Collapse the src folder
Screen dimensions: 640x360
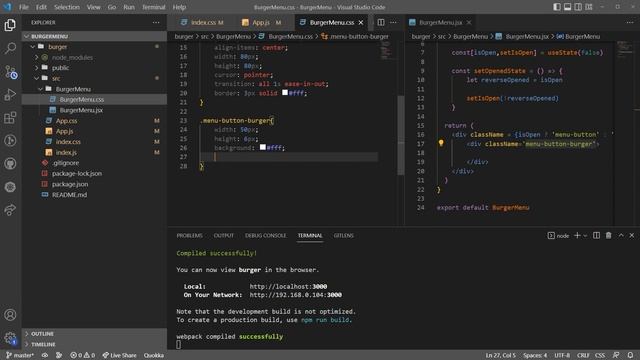(x=37, y=78)
